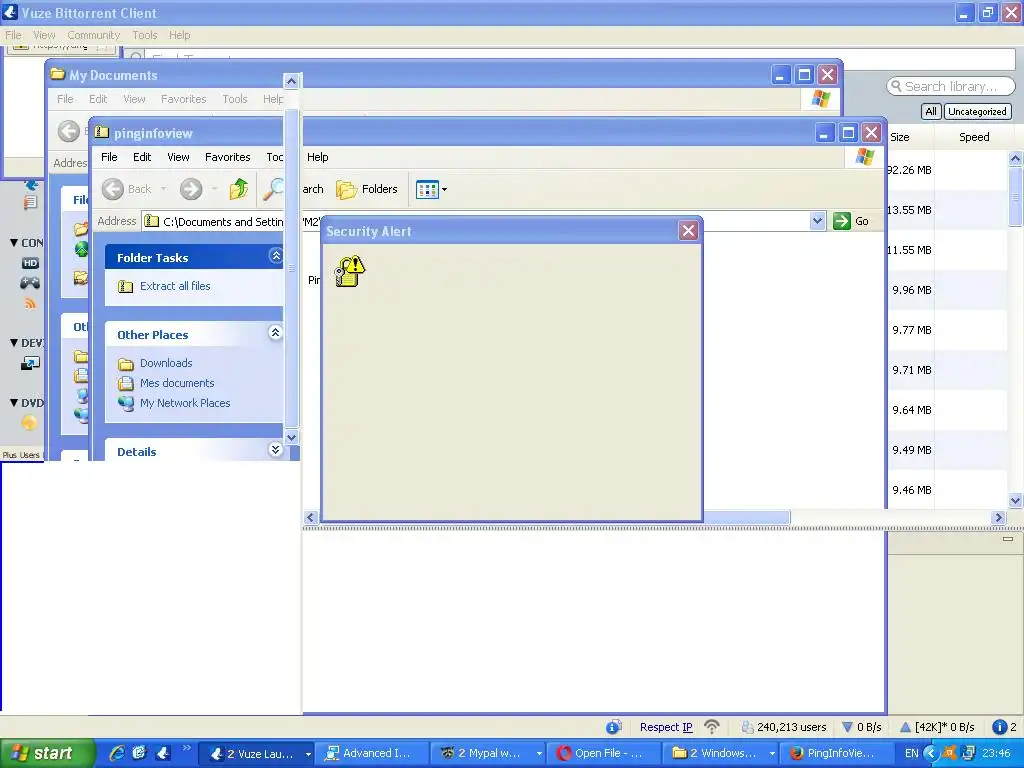Open My Network Places link
The width and height of the screenshot is (1024, 768).
click(185, 404)
